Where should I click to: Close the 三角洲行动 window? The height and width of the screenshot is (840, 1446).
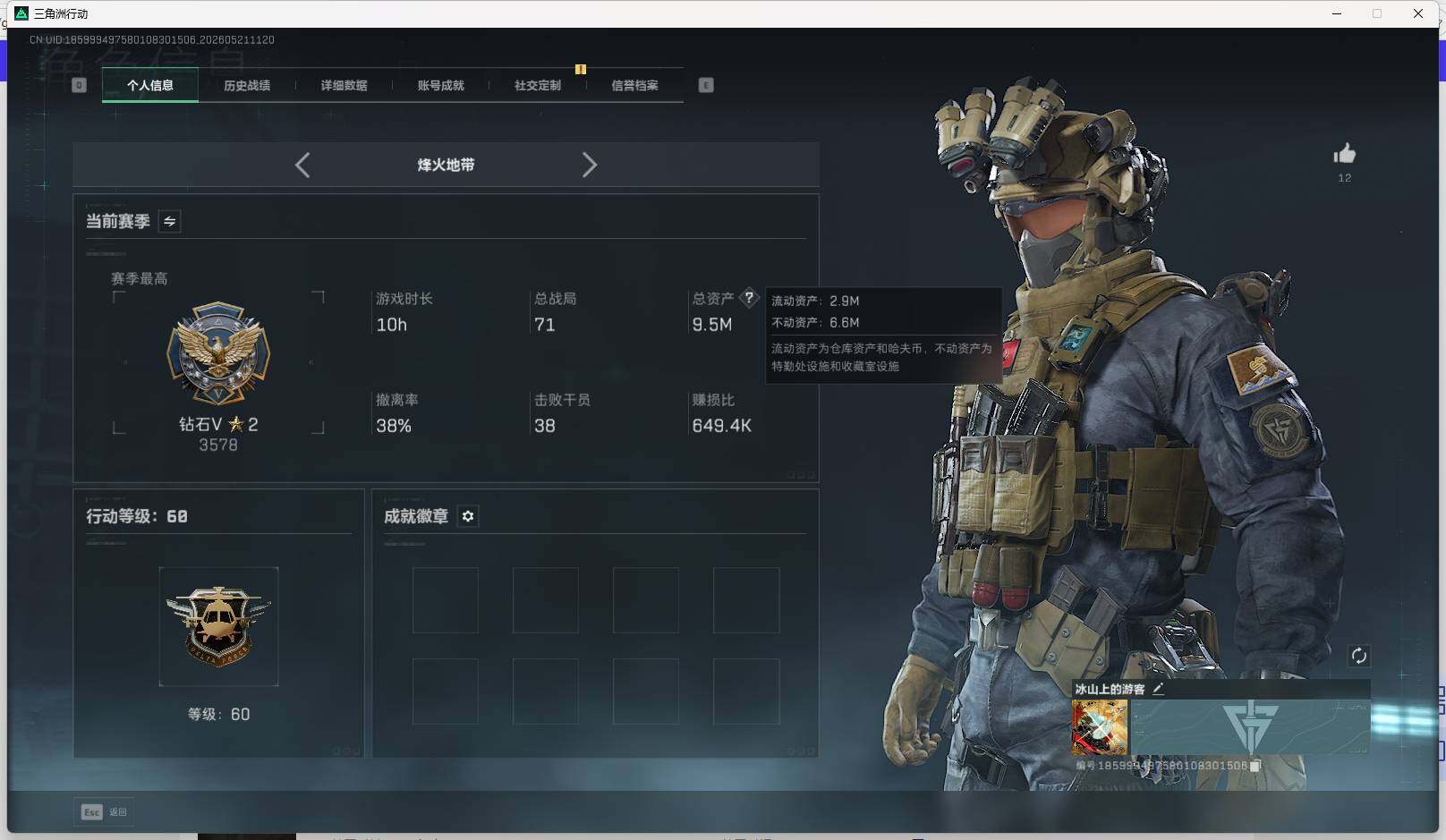click(1418, 13)
